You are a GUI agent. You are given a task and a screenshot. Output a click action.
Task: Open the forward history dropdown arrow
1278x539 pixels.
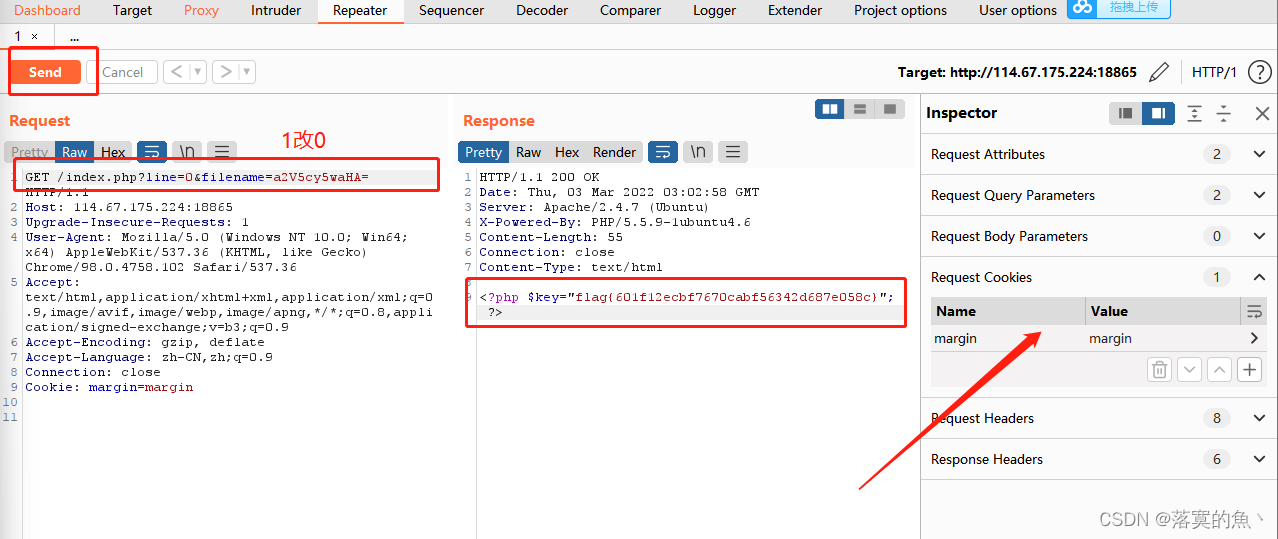(x=248, y=72)
